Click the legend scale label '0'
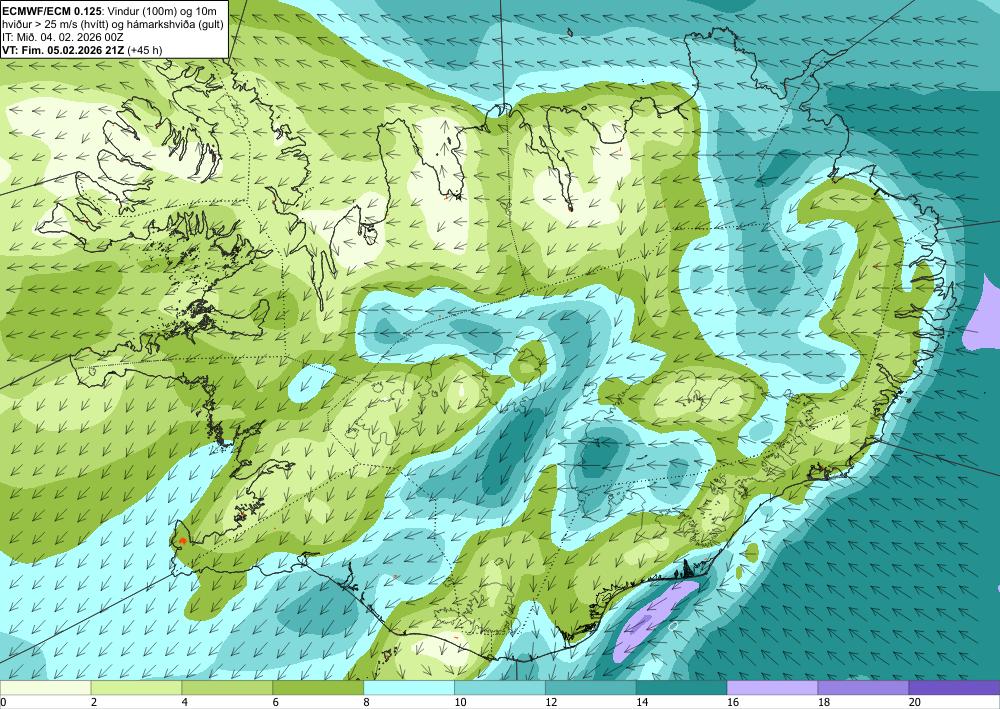Viewport: 1000px width, 709px height. 3,703
